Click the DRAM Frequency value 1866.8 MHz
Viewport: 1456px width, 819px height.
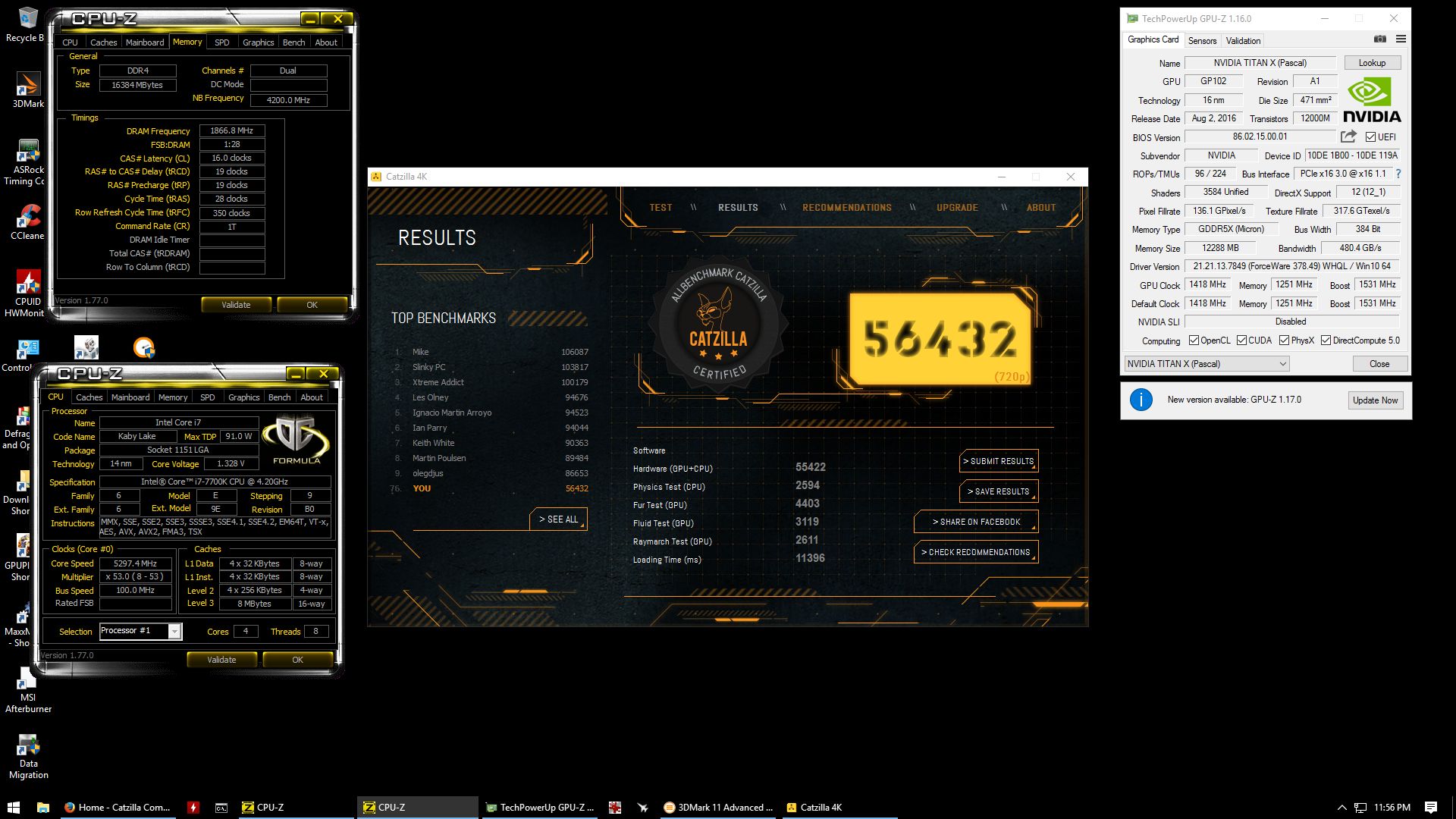pyautogui.click(x=231, y=131)
